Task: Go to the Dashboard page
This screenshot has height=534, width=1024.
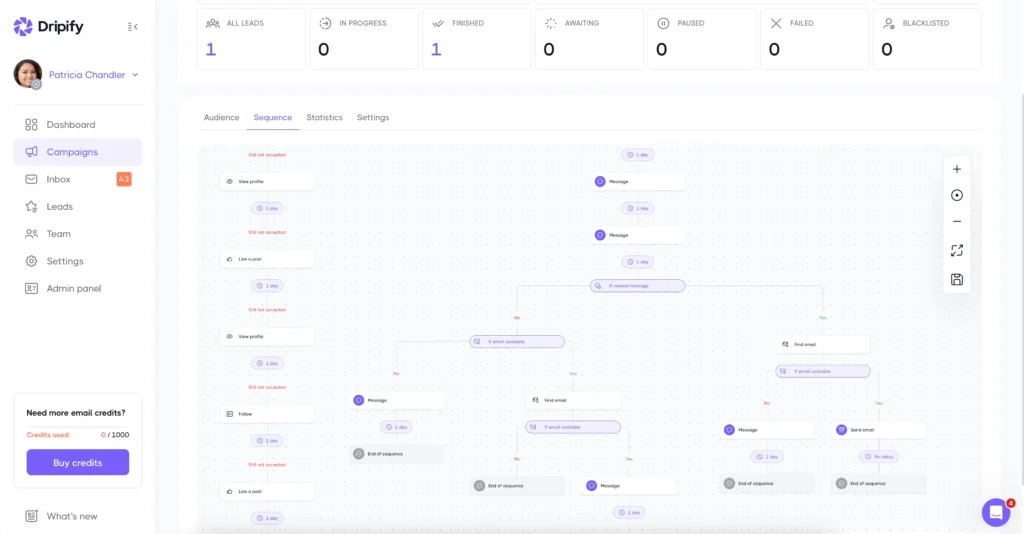Action: click(x=70, y=125)
